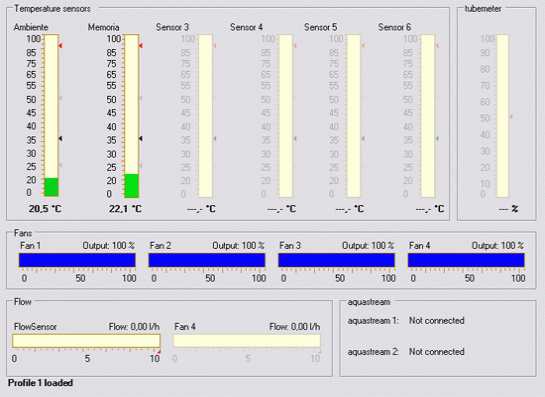Click the Ambiente 20,5 °C reading
The height and width of the screenshot is (397, 545).
coord(45,209)
